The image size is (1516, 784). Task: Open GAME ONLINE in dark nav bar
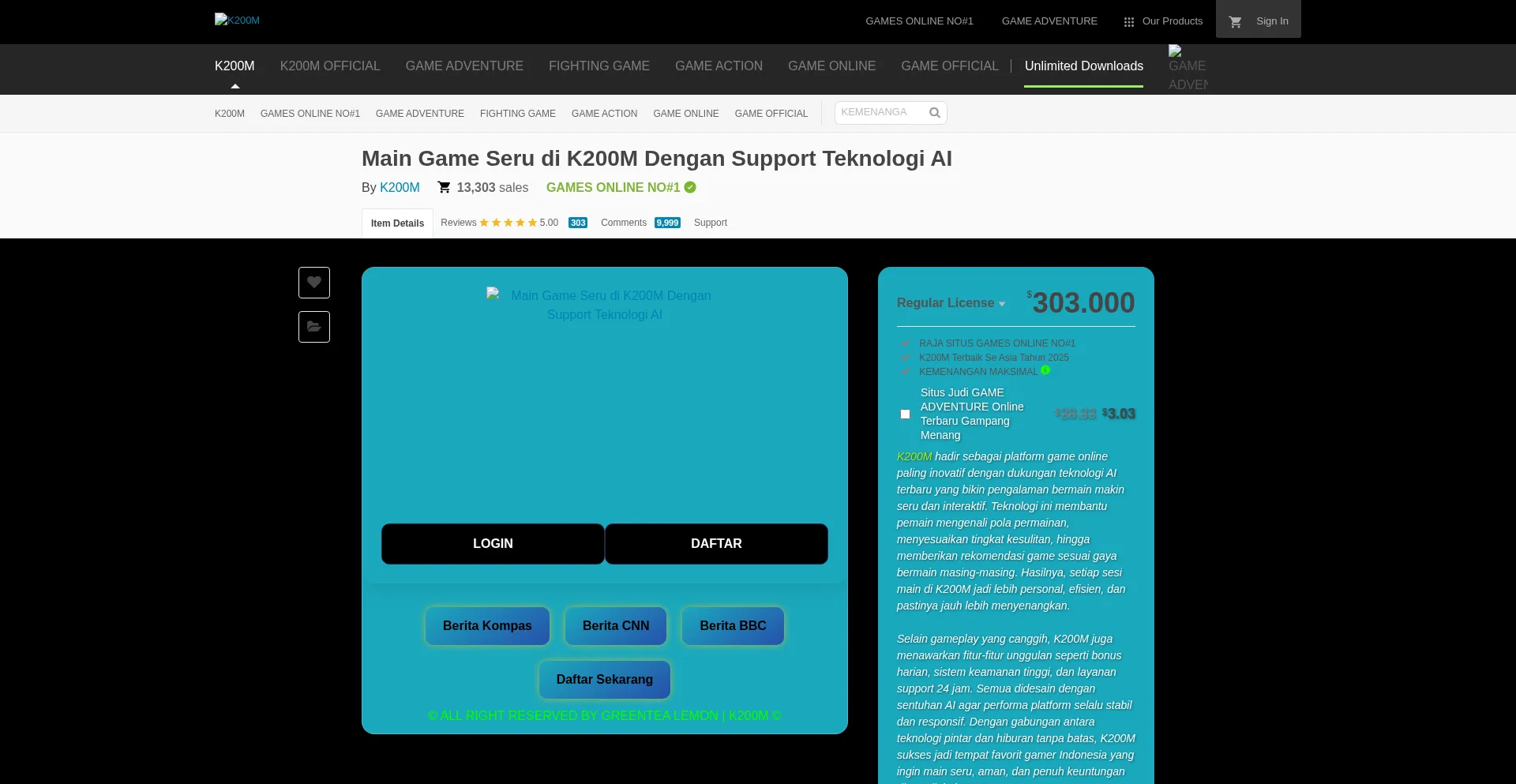click(x=831, y=66)
